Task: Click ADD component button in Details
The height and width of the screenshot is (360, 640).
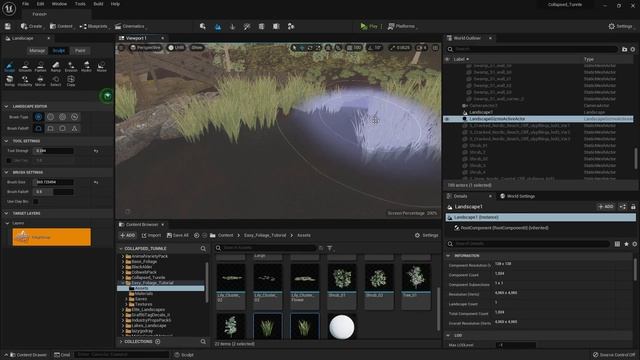Action: [606, 207]
